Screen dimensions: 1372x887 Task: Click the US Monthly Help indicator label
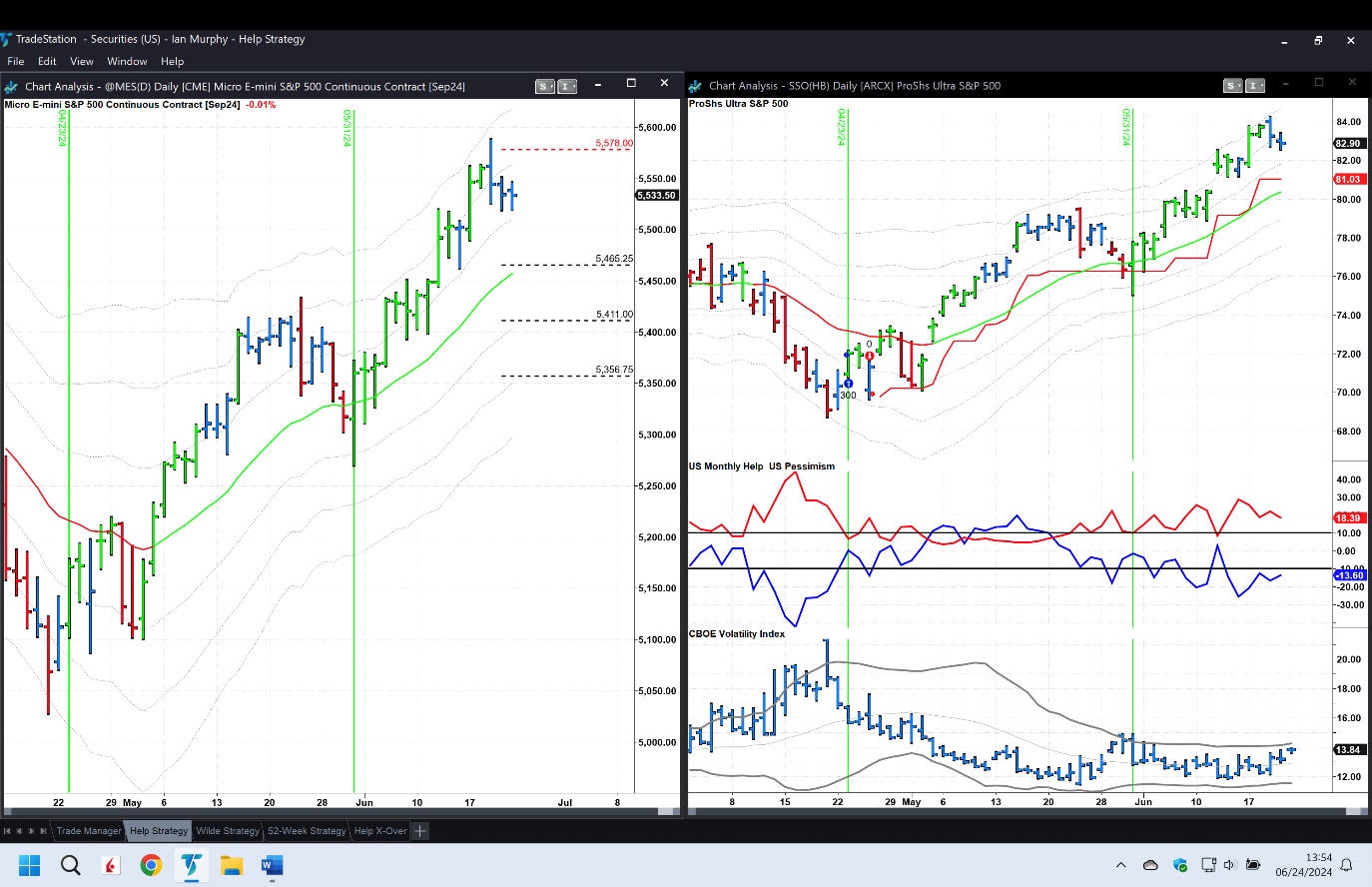point(726,466)
